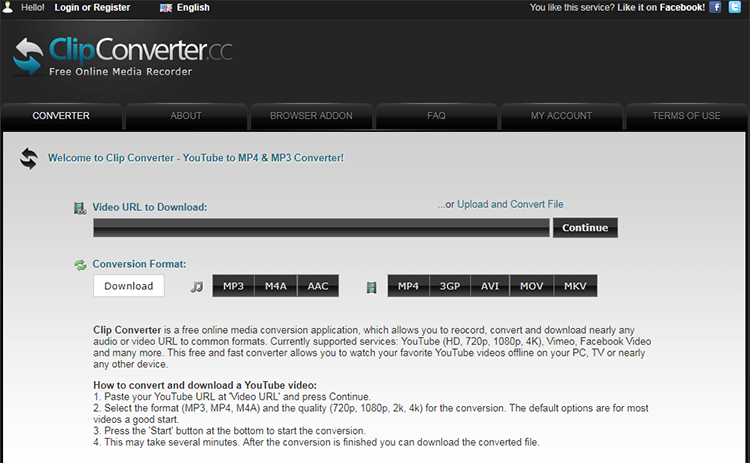Screen dimensions: 750x463
Task: Open the My Account tab
Action: (561, 116)
